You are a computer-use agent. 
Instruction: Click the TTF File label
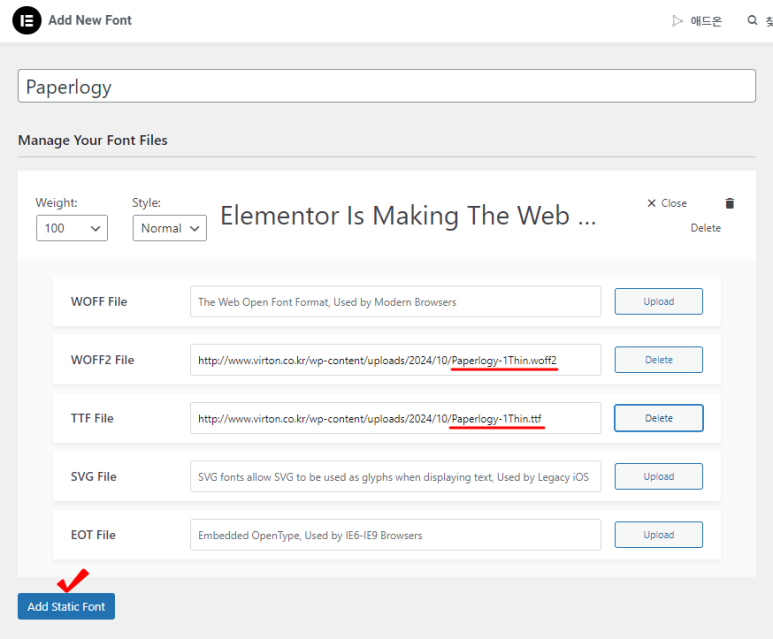click(x=92, y=418)
